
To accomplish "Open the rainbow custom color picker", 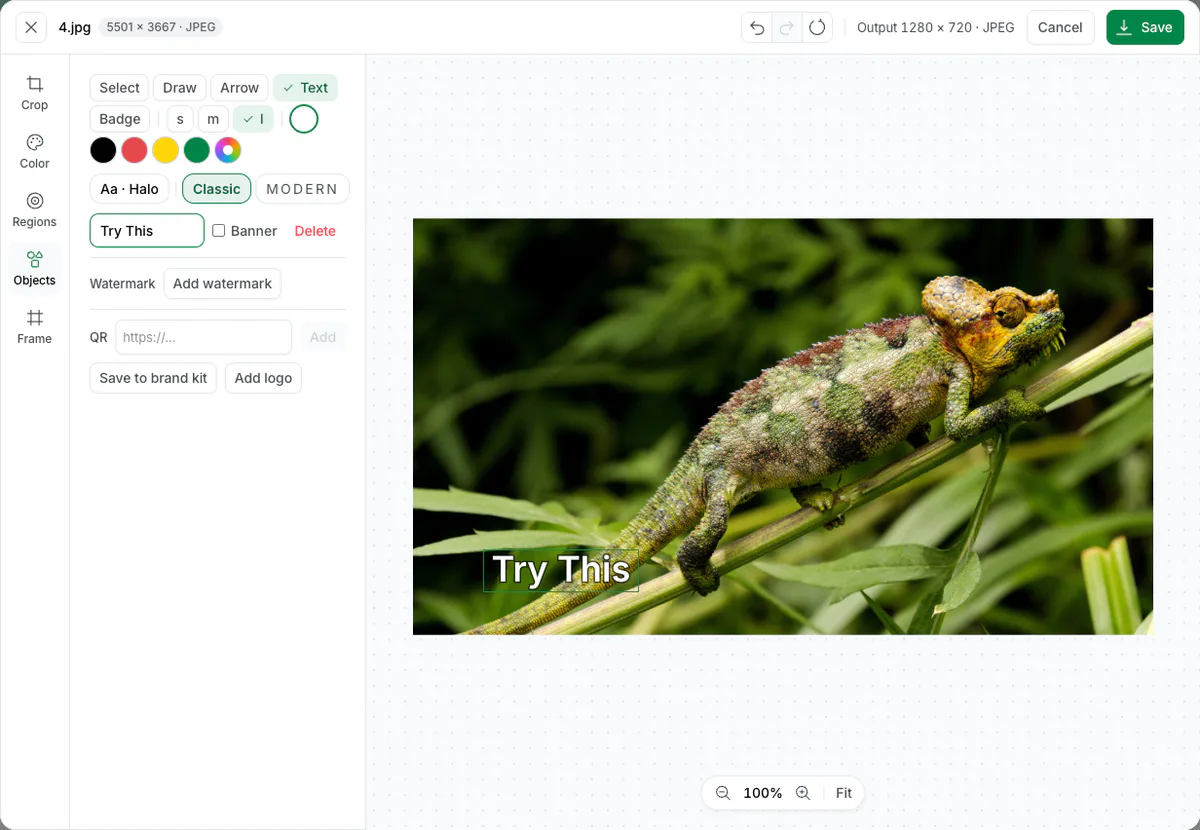I will click(x=228, y=151).
